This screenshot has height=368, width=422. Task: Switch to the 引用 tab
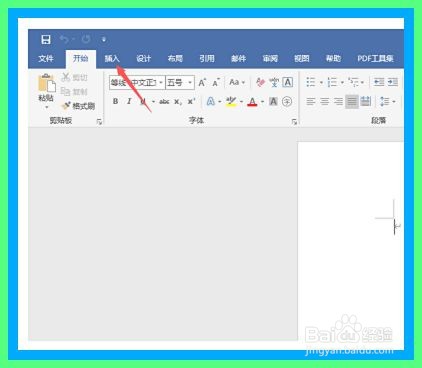coord(207,59)
